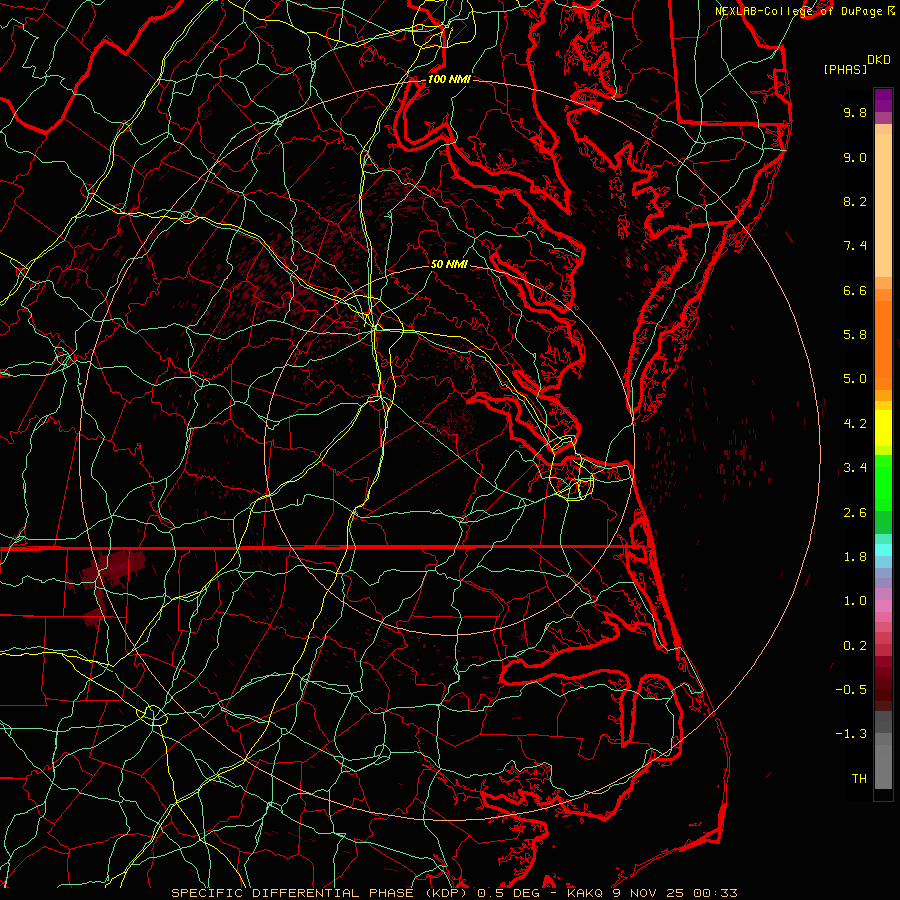
Task: Click the yellow band of the color bar
Action: [x=883, y=428]
